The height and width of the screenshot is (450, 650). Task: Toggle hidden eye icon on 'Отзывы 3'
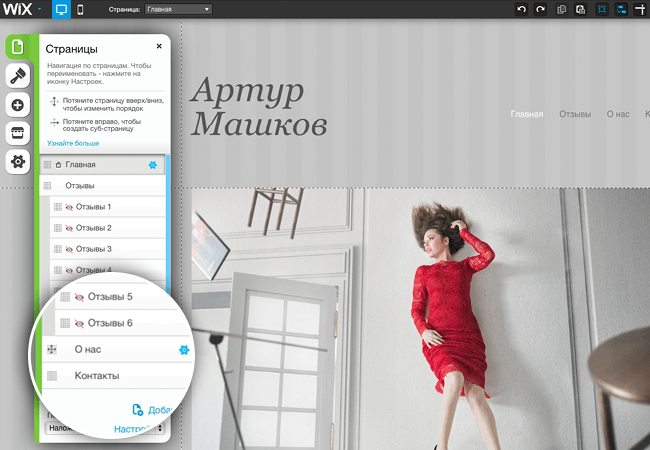pos(69,249)
